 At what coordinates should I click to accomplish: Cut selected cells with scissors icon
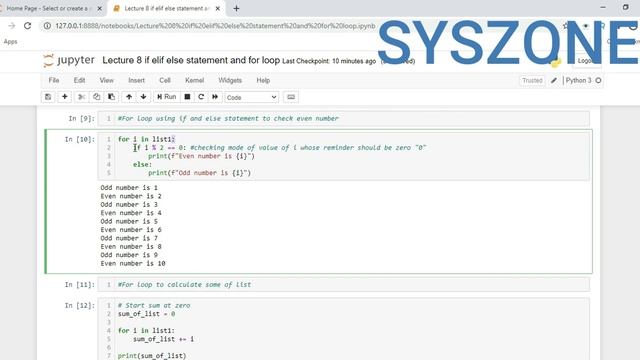81,97
